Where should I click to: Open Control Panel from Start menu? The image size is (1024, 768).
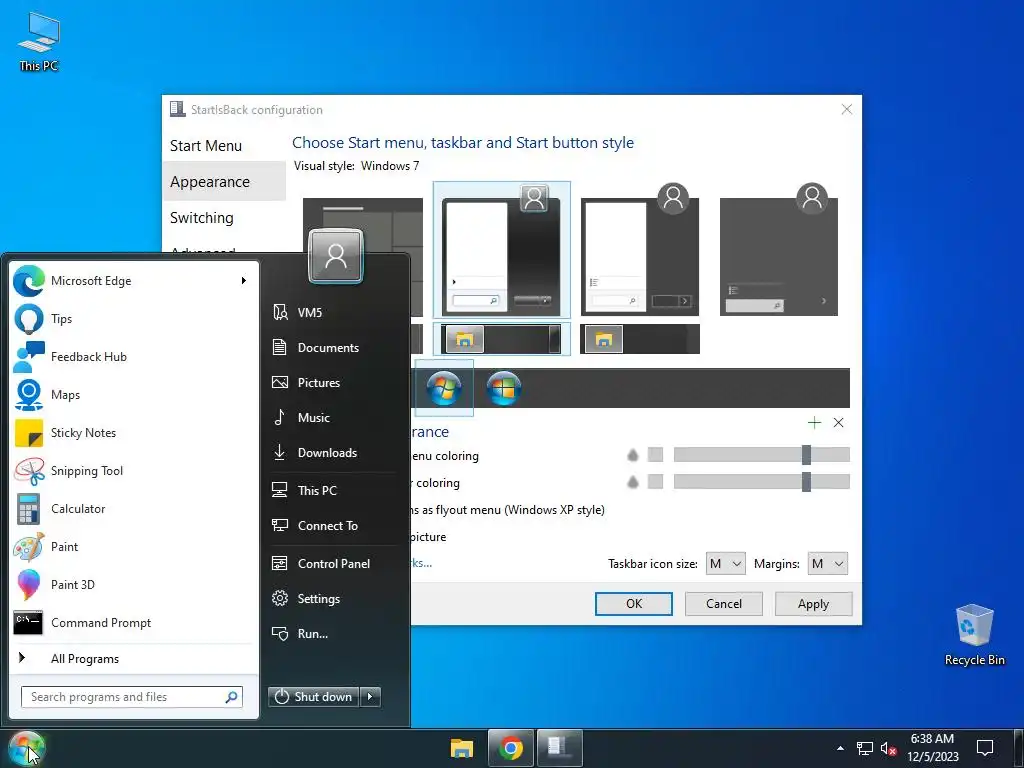click(334, 564)
